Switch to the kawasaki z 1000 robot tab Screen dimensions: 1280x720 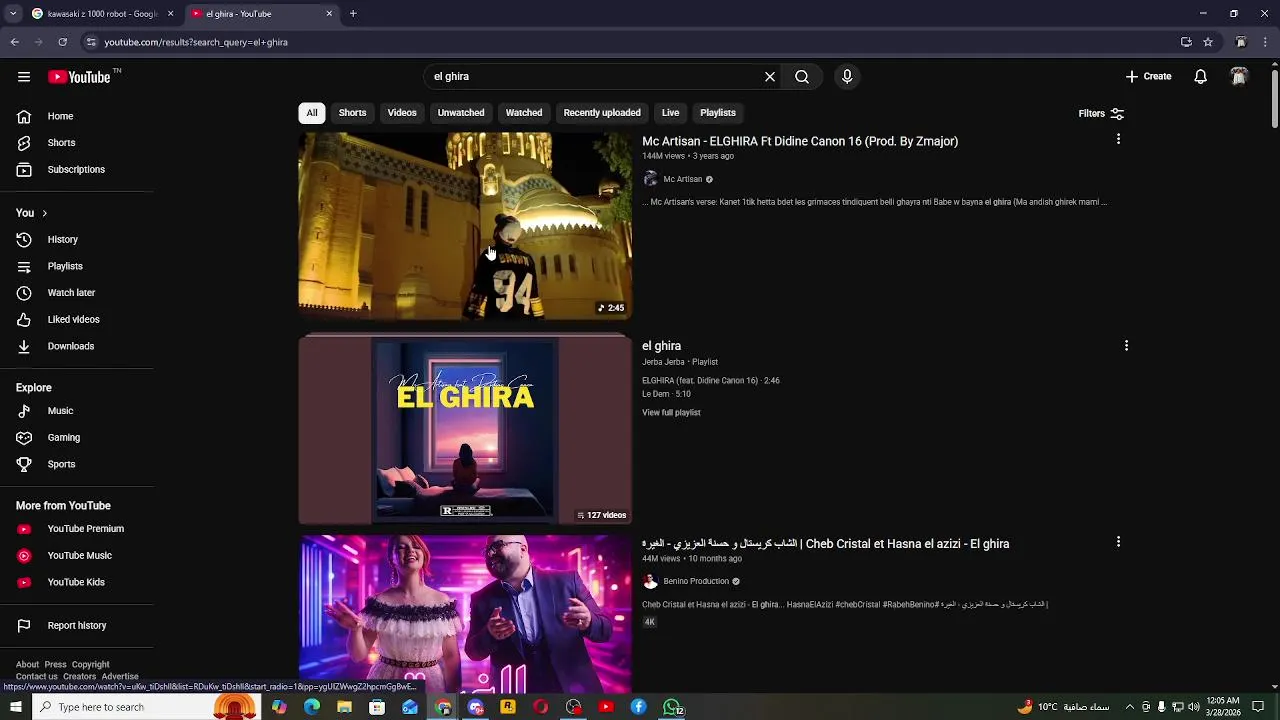point(102,14)
